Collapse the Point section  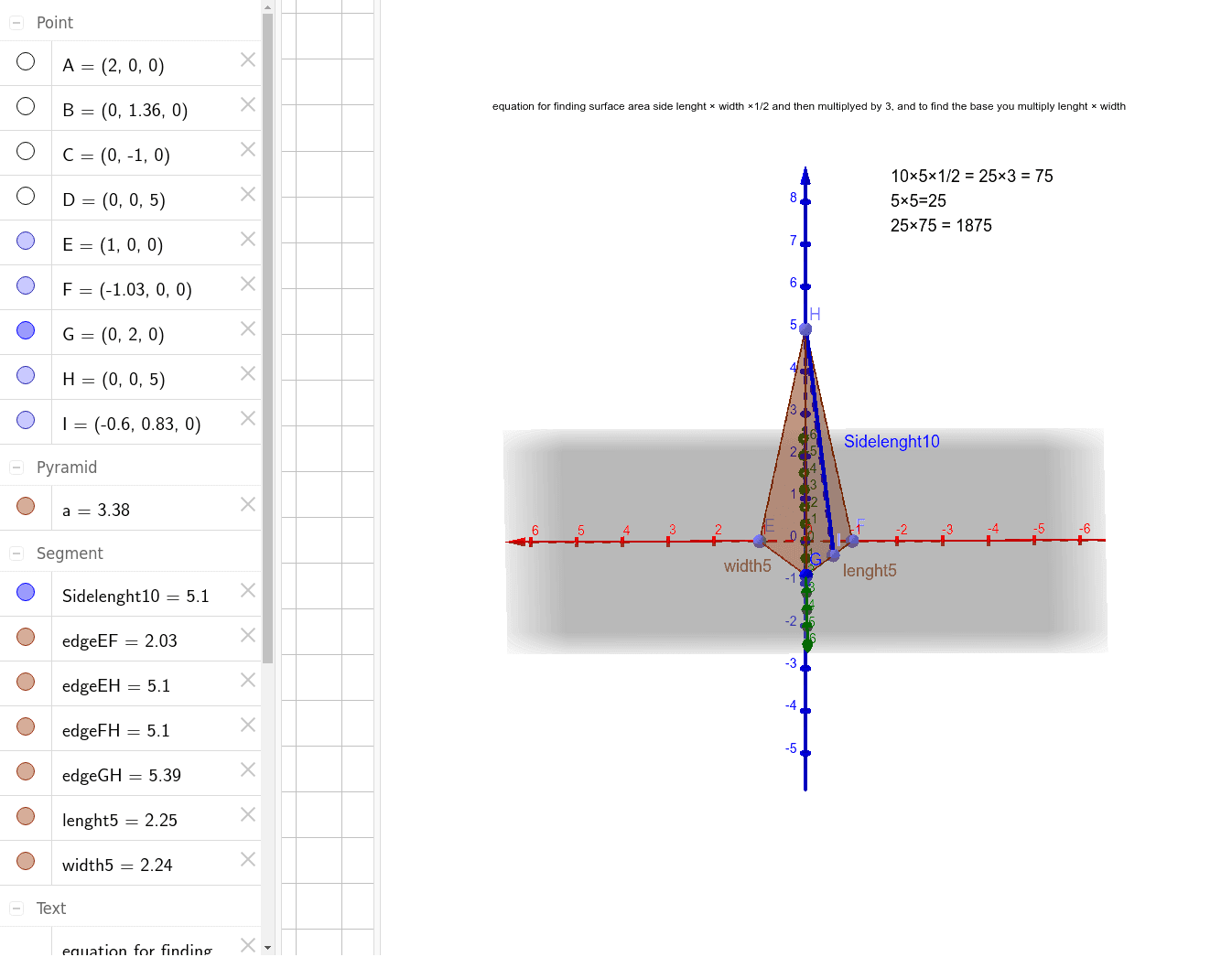15,21
